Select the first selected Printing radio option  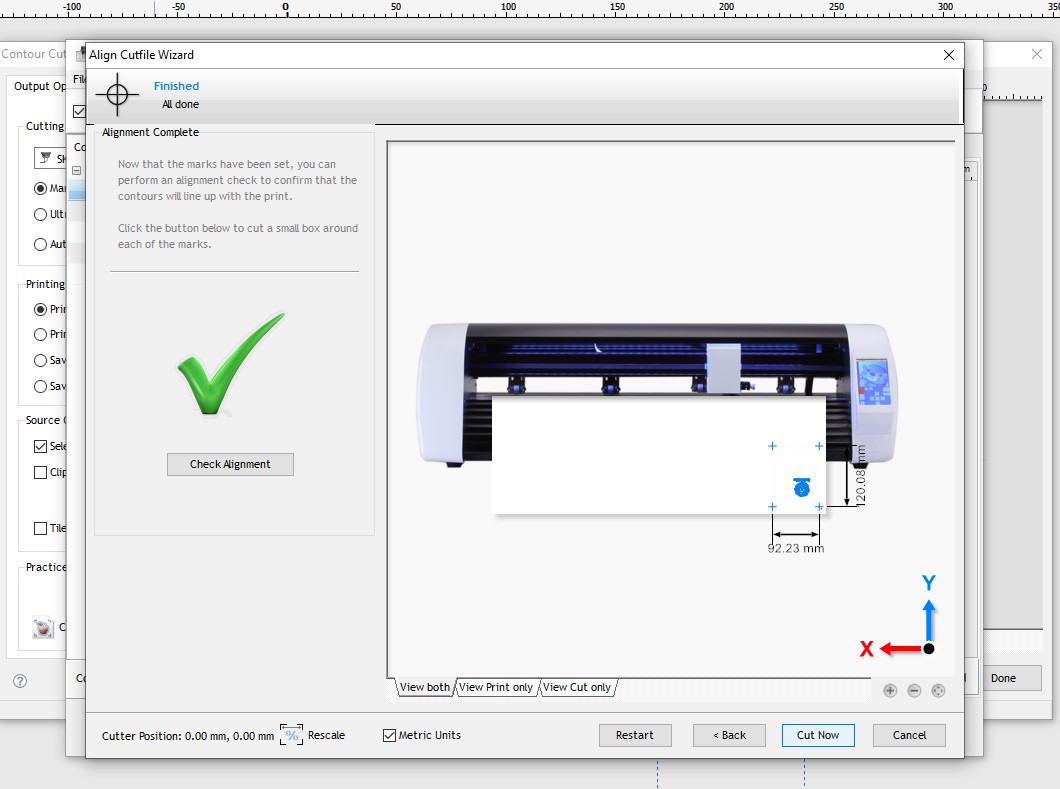pos(41,309)
